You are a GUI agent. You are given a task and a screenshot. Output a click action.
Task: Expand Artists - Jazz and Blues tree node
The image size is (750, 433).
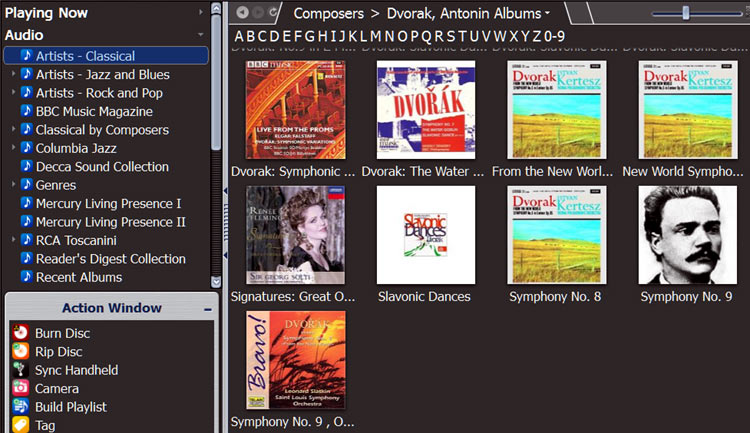(13, 75)
